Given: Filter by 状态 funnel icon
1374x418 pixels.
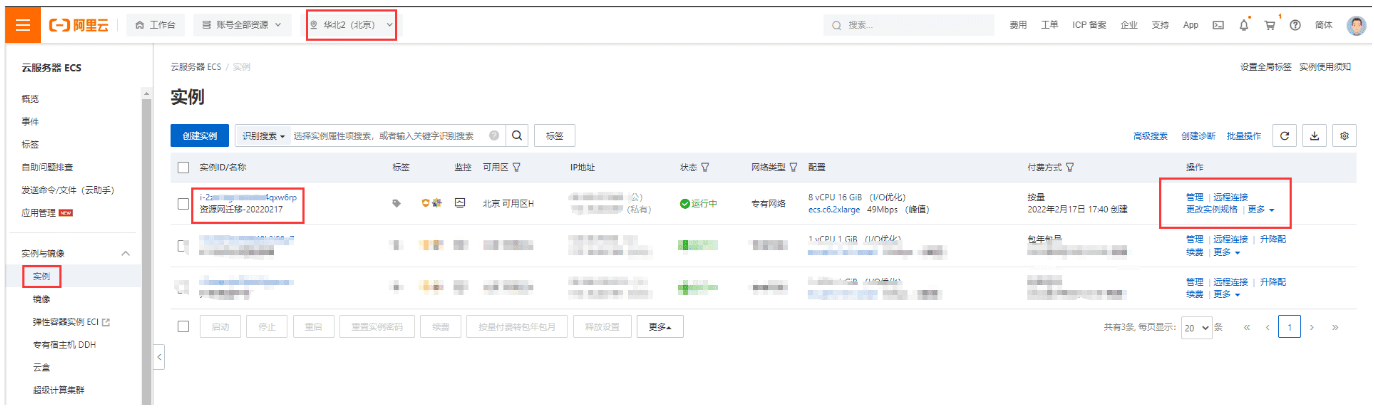Looking at the screenshot, I should 705,168.
